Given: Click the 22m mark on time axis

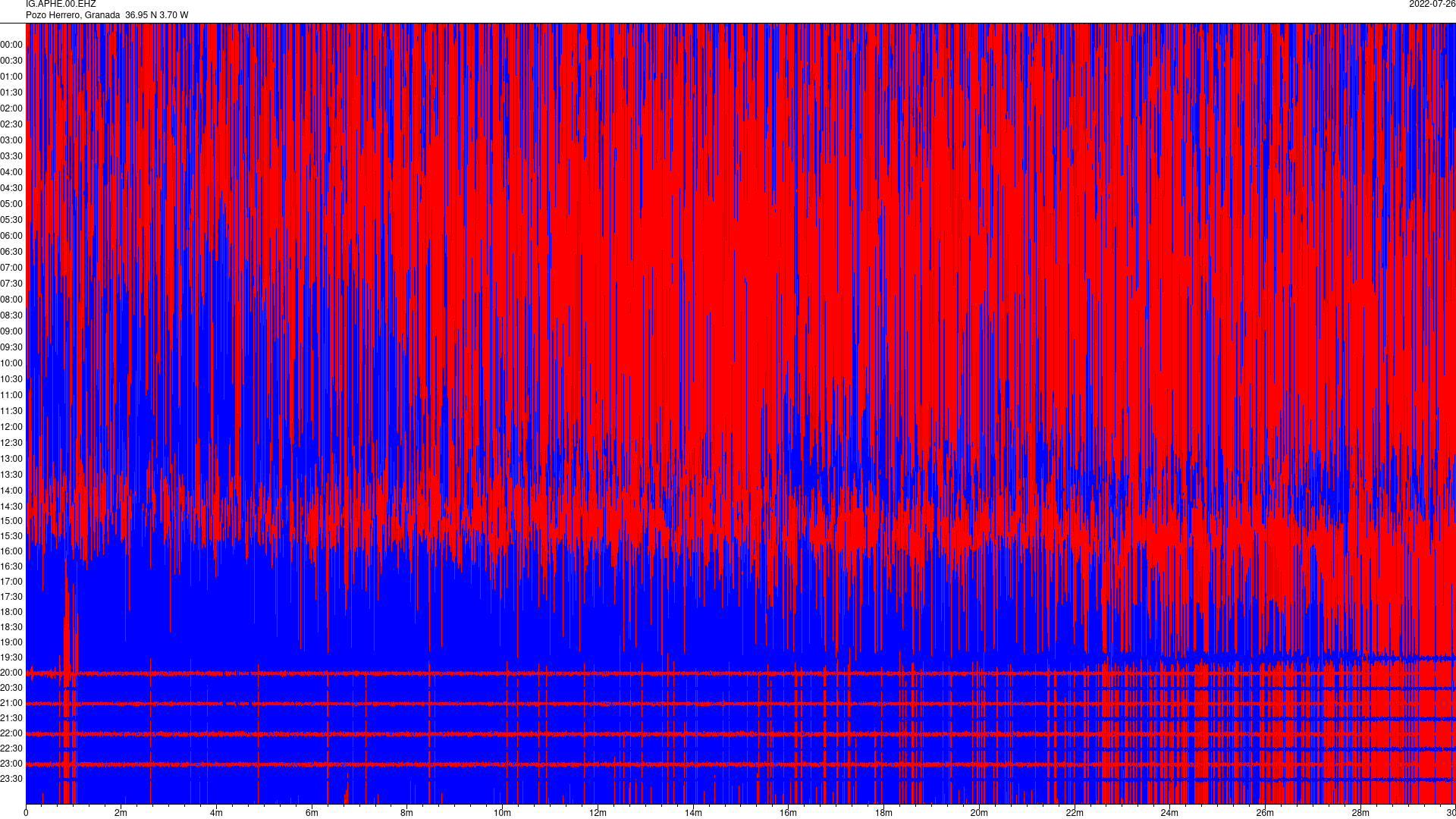Looking at the screenshot, I should point(1075,813).
